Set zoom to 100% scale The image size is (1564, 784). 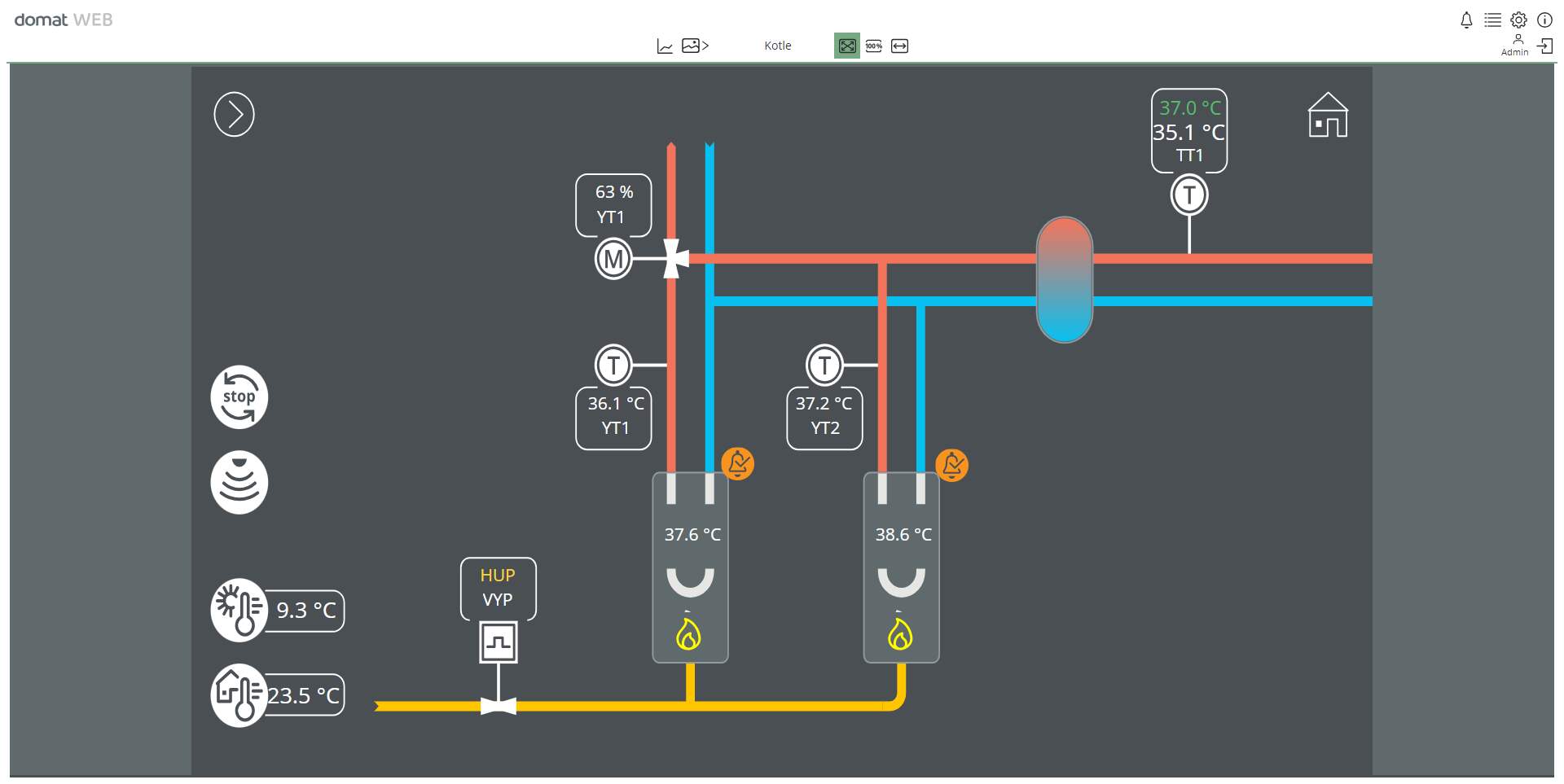click(873, 46)
